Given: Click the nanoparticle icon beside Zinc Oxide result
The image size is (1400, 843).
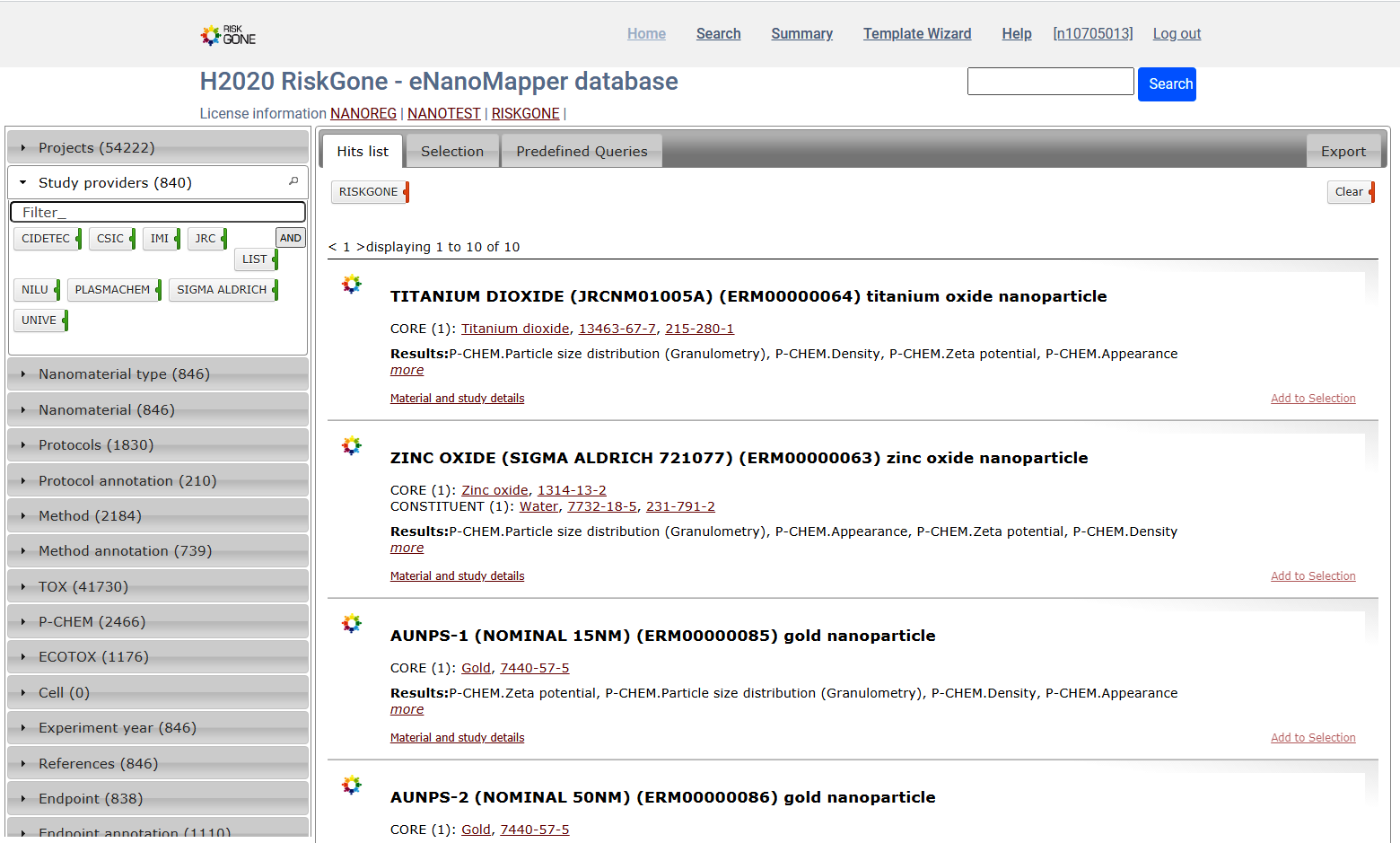Looking at the screenshot, I should [352, 446].
